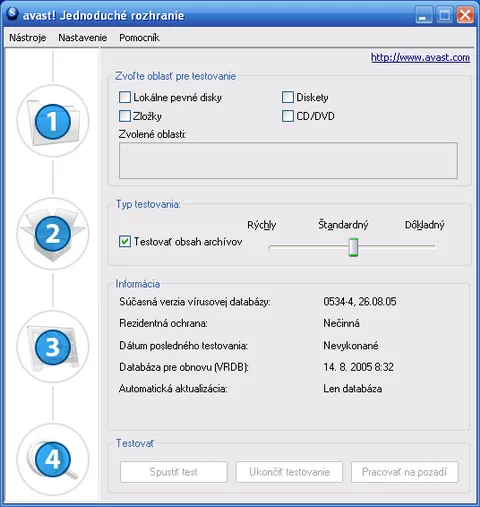Image resolution: width=480 pixels, height=507 pixels.
Task: Minimize the avast! window
Action: (423, 15)
